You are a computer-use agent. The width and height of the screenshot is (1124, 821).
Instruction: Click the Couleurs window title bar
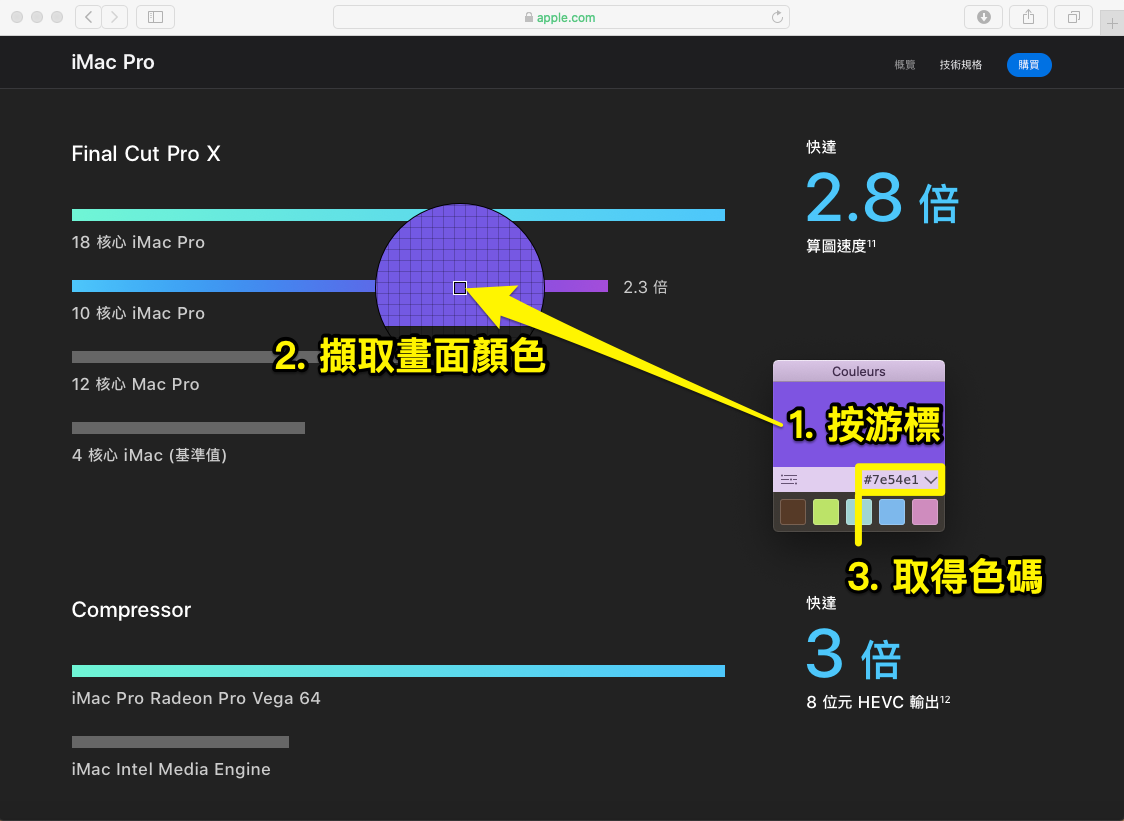point(859,371)
